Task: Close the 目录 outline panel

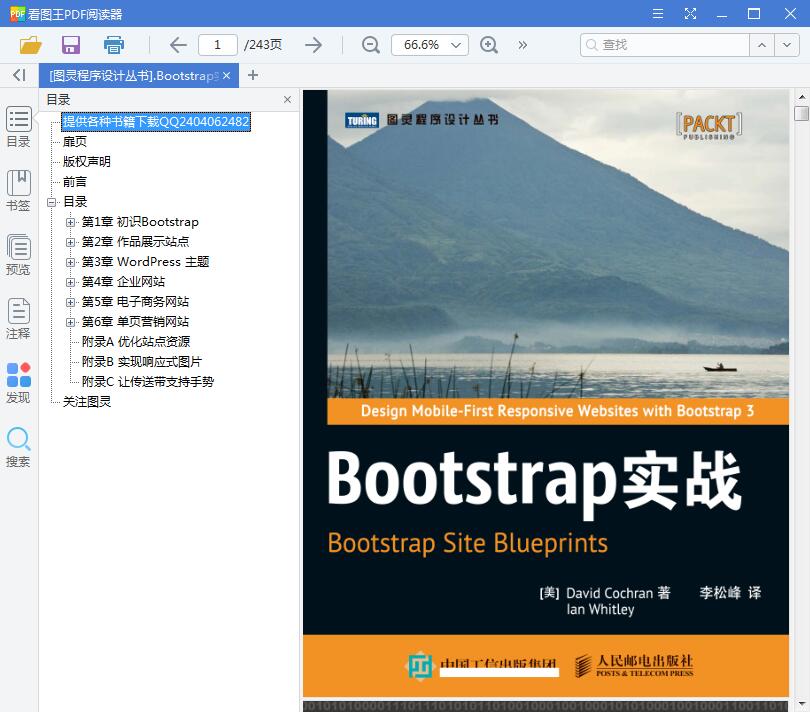Action: pyautogui.click(x=287, y=99)
